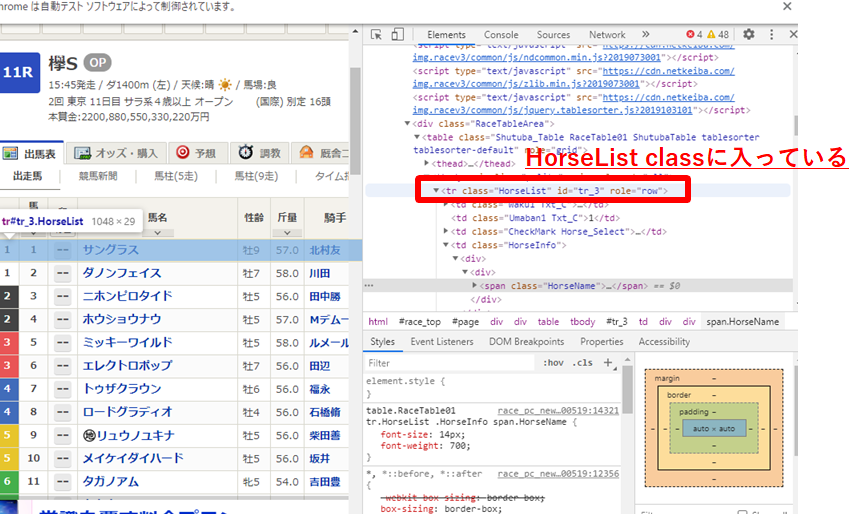864x514 pixels.
Task: Dismiss the Chrome automation infobar
Action: 787,7
